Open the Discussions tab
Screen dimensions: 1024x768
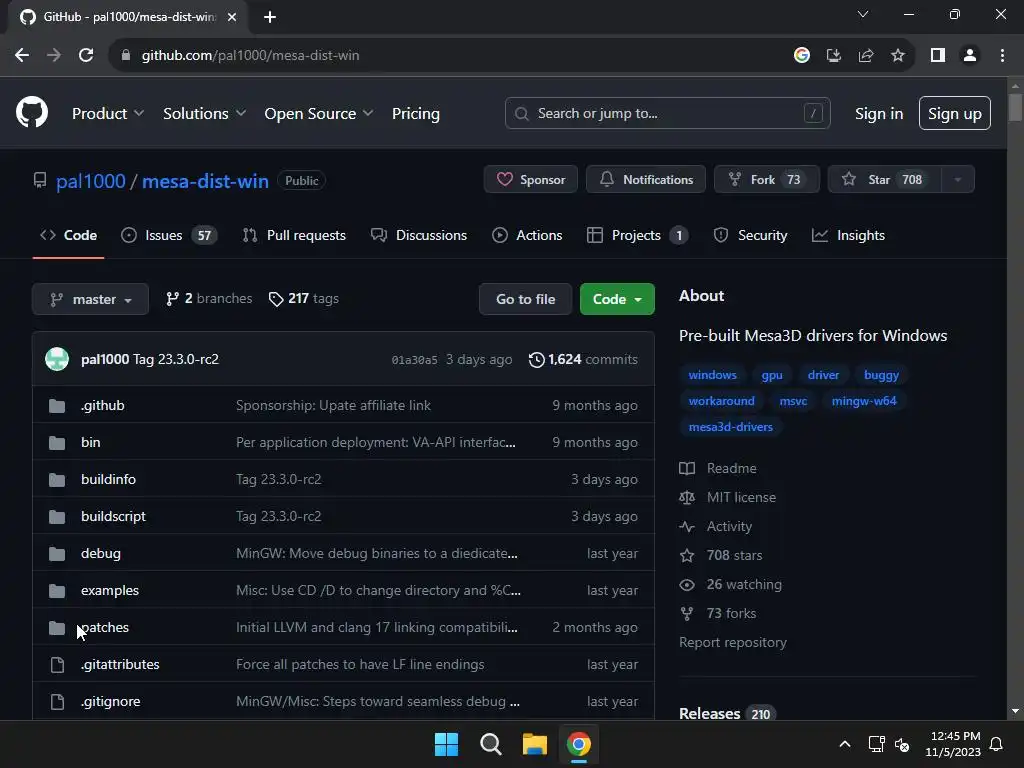click(419, 235)
